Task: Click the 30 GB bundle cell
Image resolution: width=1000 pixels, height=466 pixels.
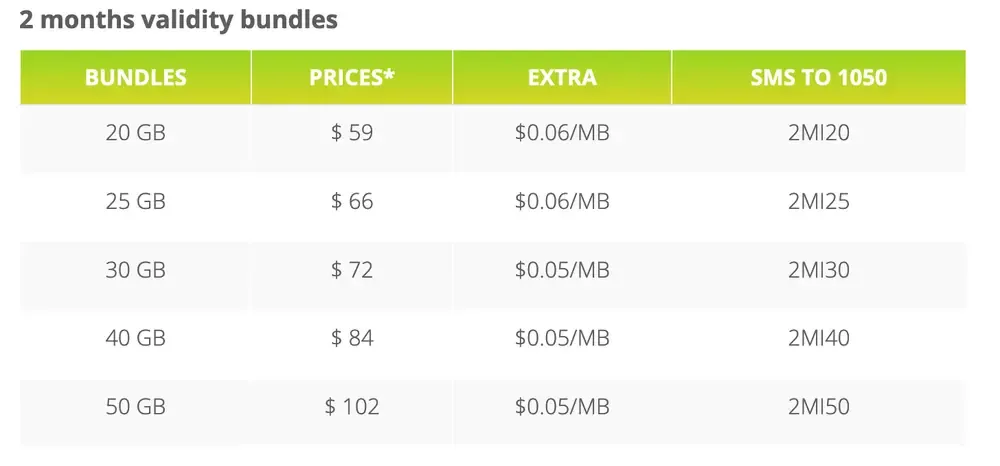Action: 135,270
